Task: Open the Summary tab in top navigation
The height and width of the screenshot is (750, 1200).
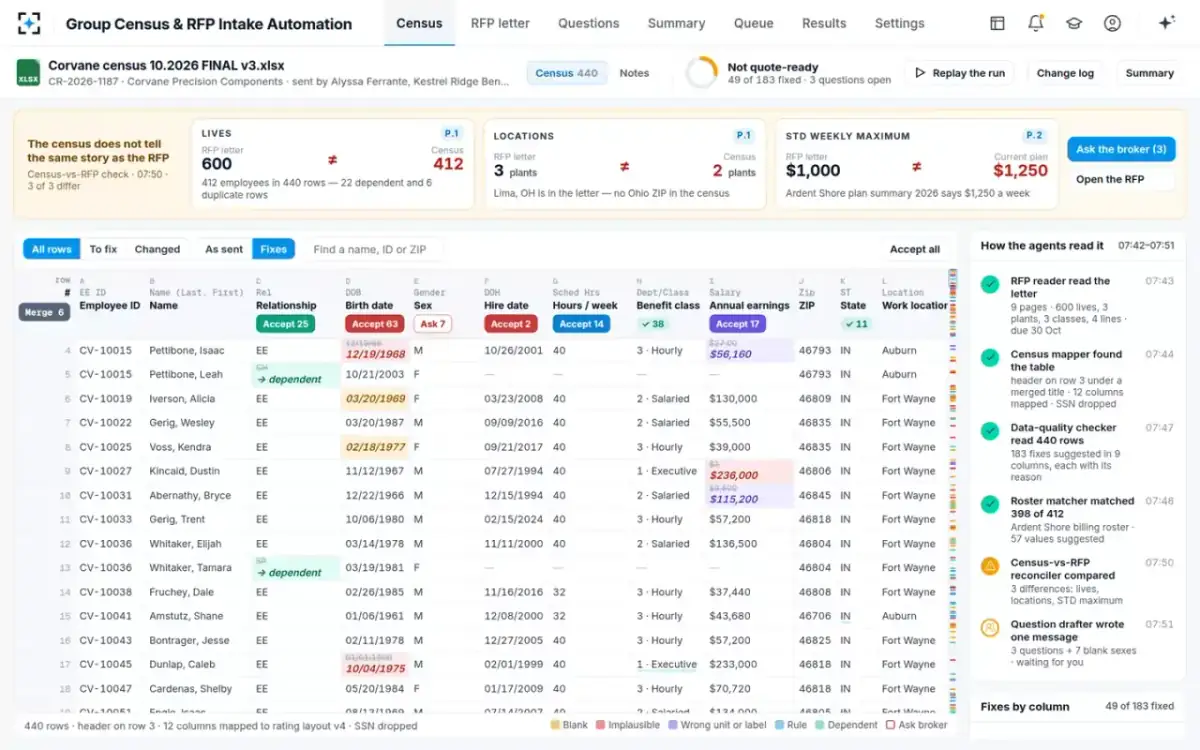Action: 676,23
